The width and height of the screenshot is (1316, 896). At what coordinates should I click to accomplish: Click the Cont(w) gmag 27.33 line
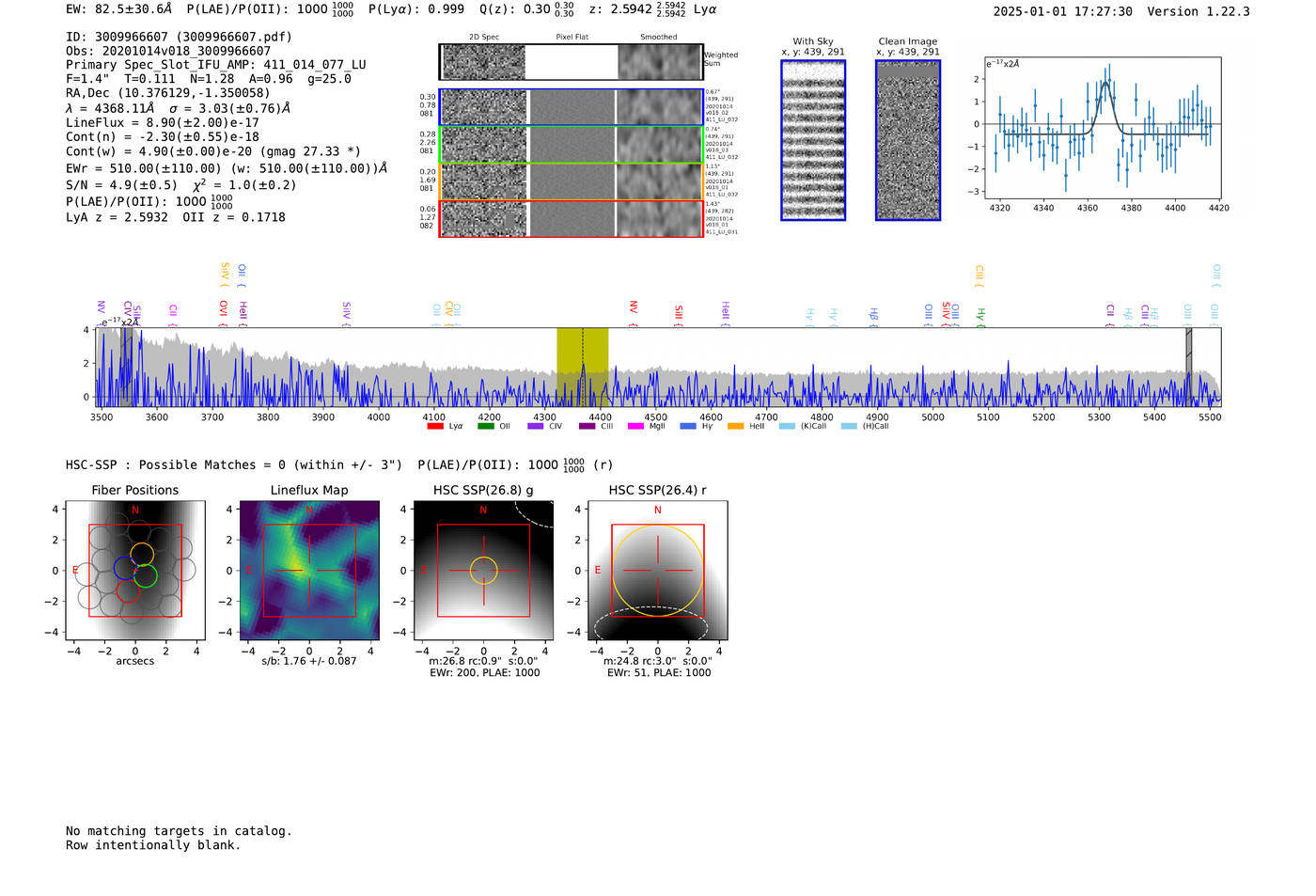[212, 151]
